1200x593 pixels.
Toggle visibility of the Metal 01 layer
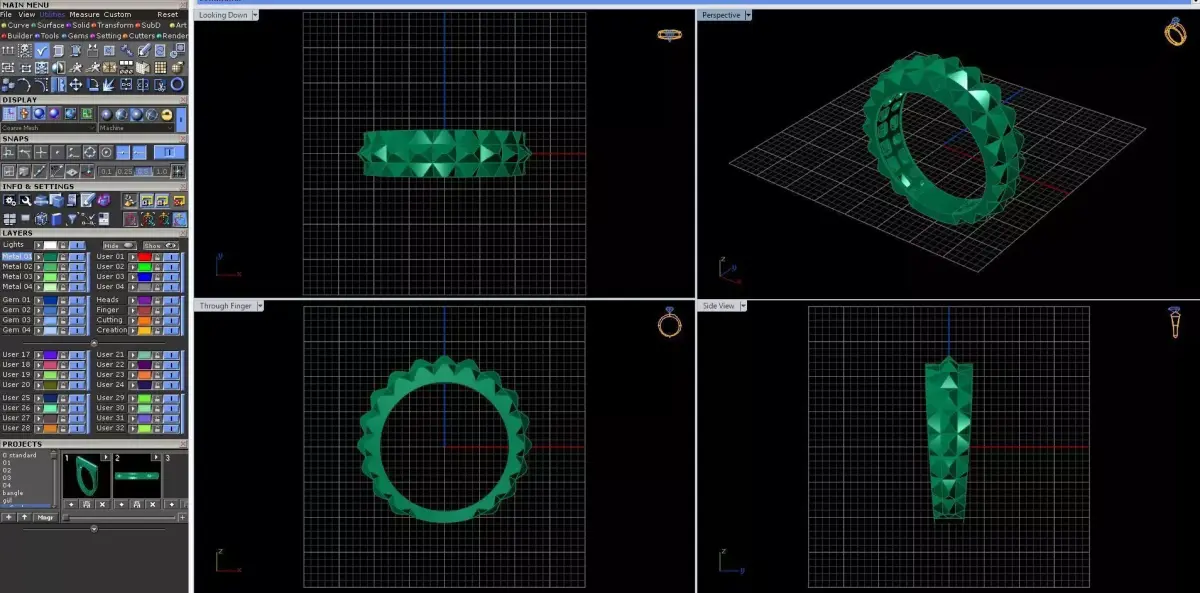point(77,256)
